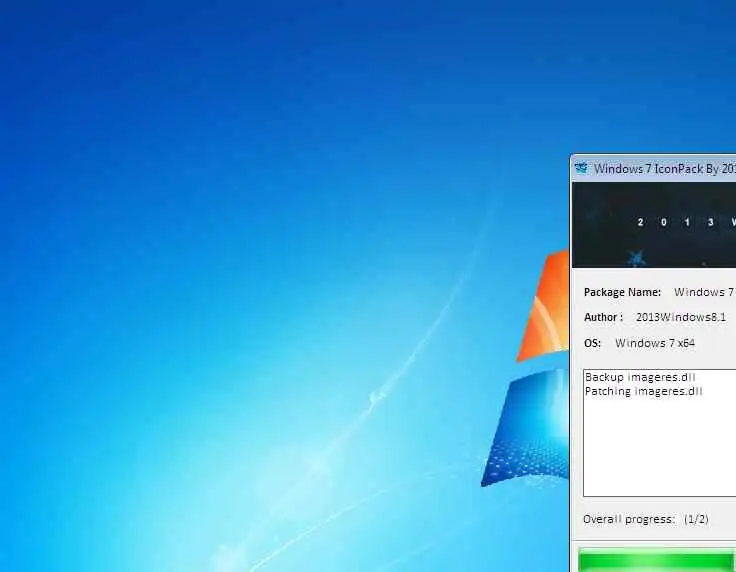Click the 'OS:' label
This screenshot has height=572, width=736.
point(592,343)
